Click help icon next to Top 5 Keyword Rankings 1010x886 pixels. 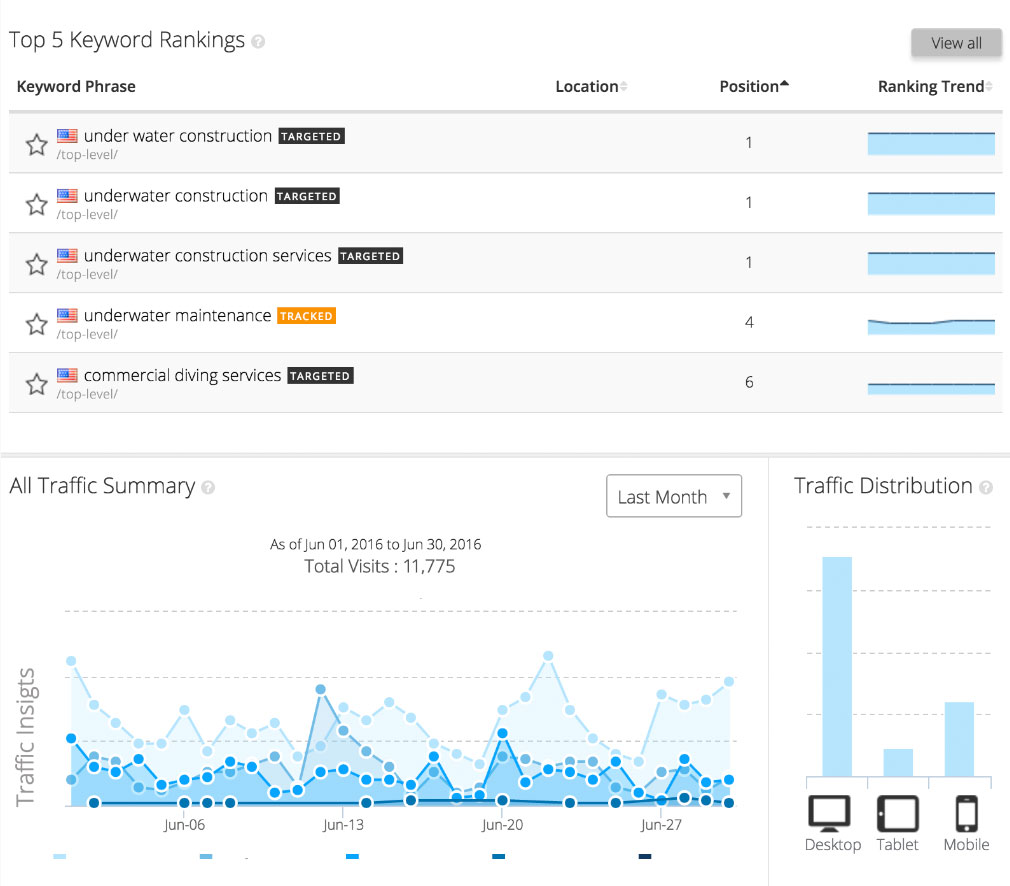pyautogui.click(x=259, y=42)
